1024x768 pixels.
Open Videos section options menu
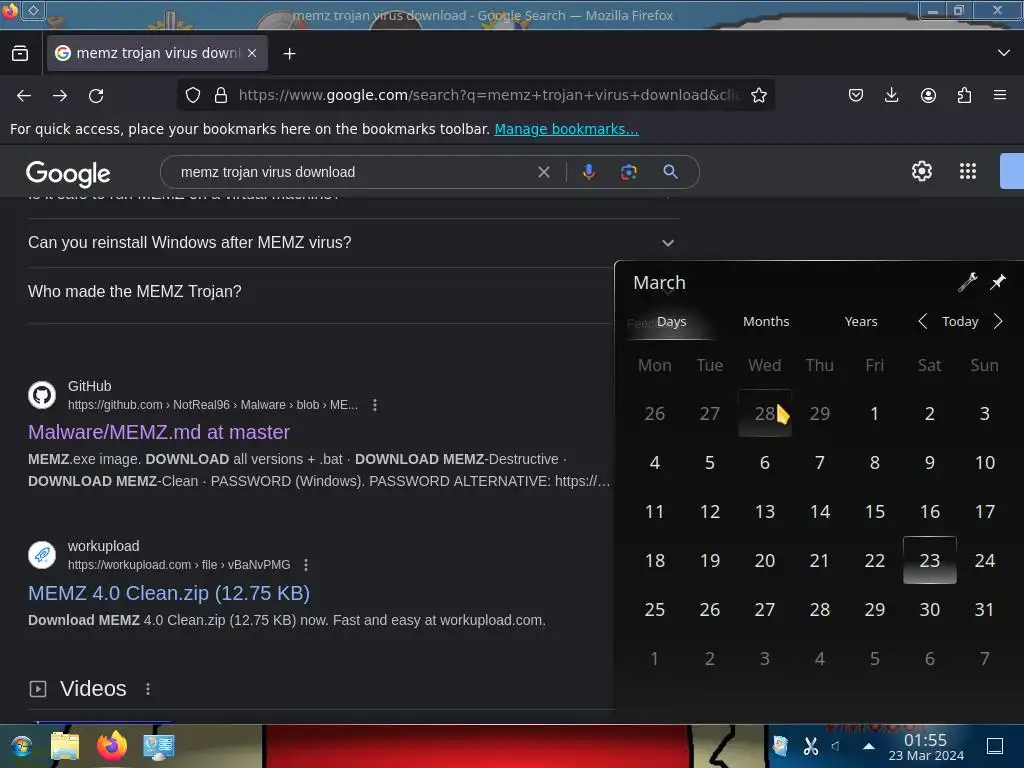148,688
